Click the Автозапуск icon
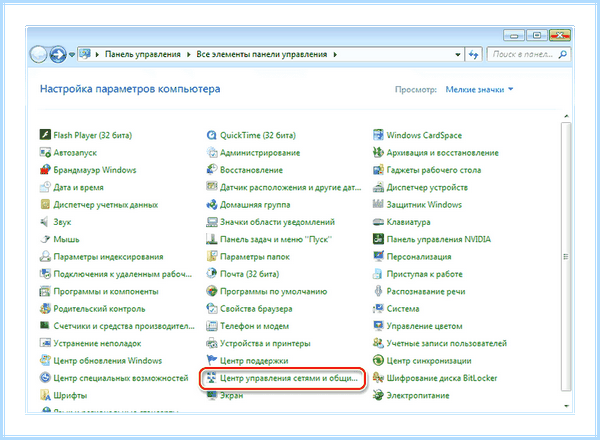The height and width of the screenshot is (440, 600). pos(45,153)
